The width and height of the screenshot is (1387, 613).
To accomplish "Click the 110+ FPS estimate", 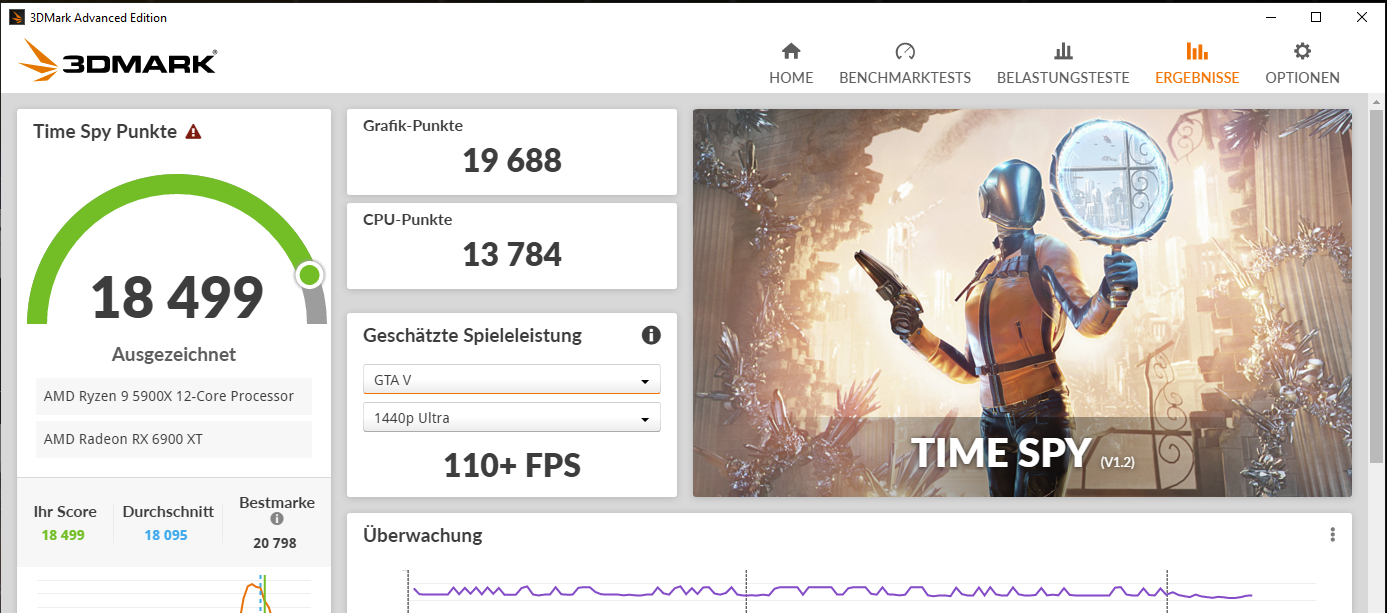I will click(x=512, y=464).
